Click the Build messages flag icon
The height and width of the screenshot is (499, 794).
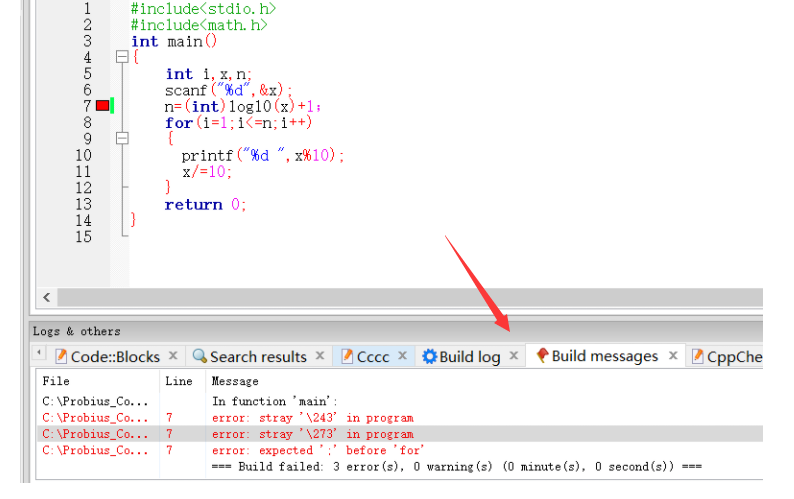(542, 356)
